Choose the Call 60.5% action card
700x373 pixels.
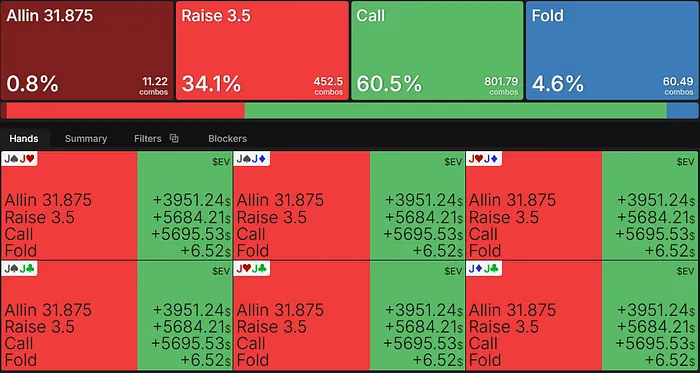[x=437, y=50]
